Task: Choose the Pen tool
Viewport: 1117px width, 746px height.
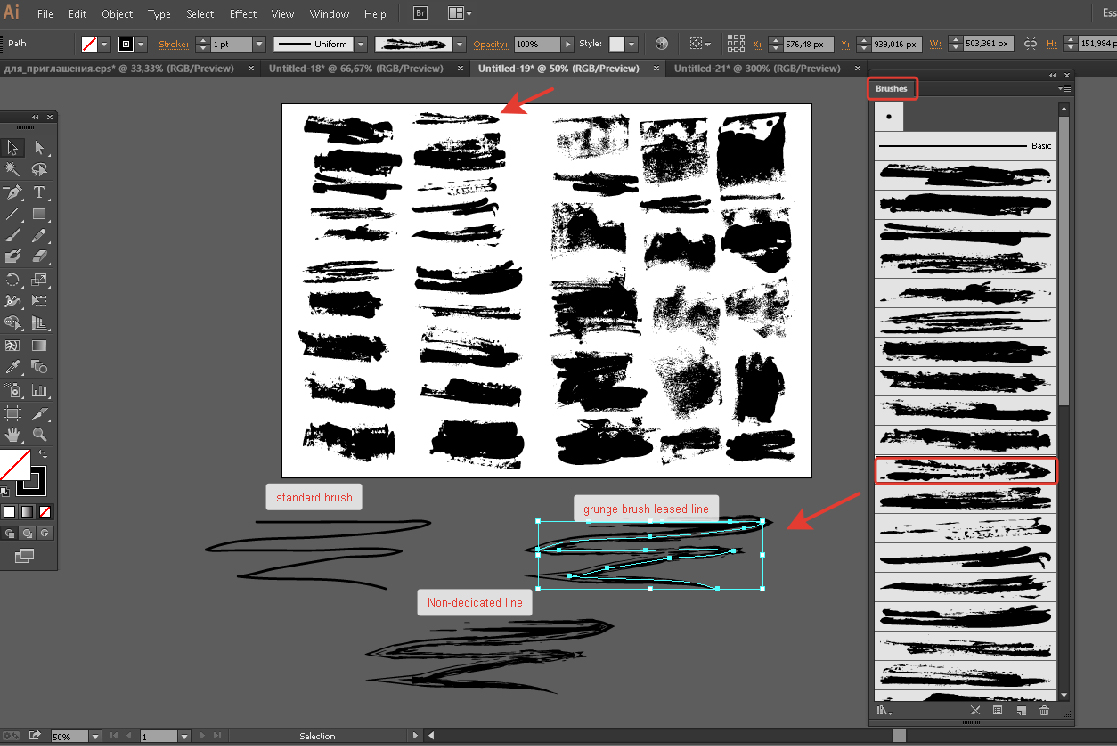Action: click(13, 192)
